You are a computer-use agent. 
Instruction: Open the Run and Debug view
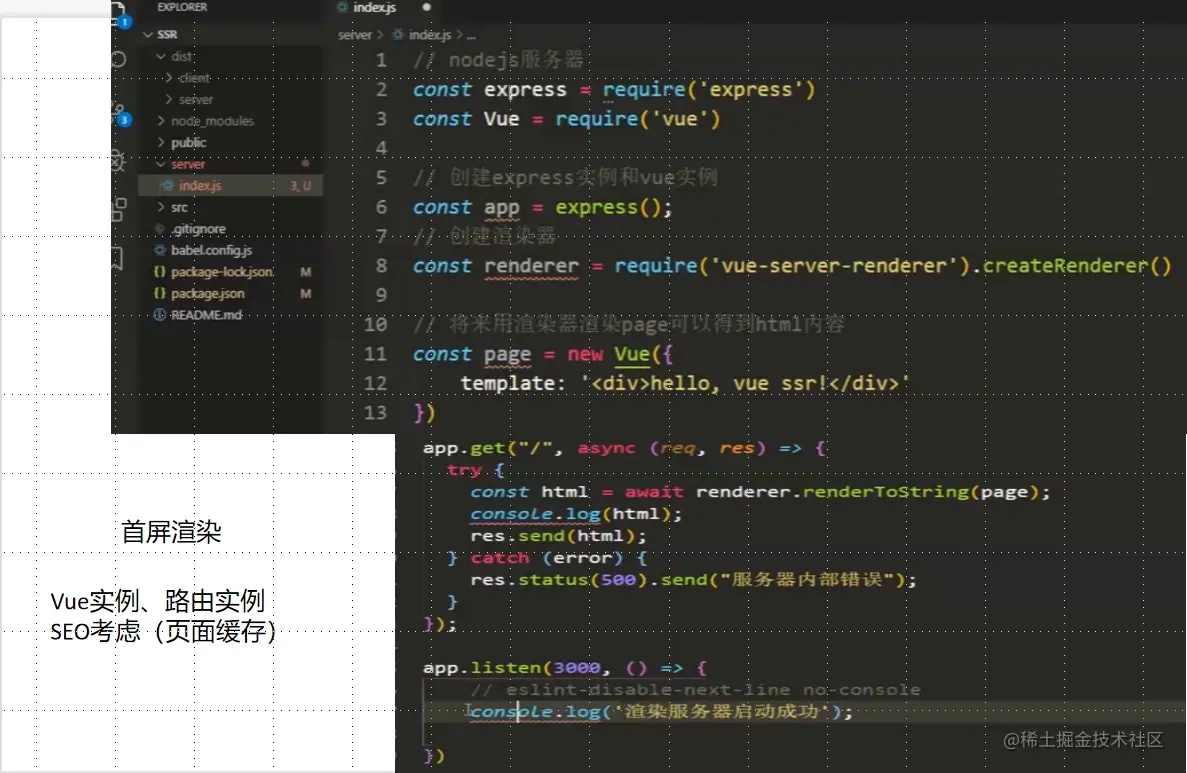click(x=118, y=161)
